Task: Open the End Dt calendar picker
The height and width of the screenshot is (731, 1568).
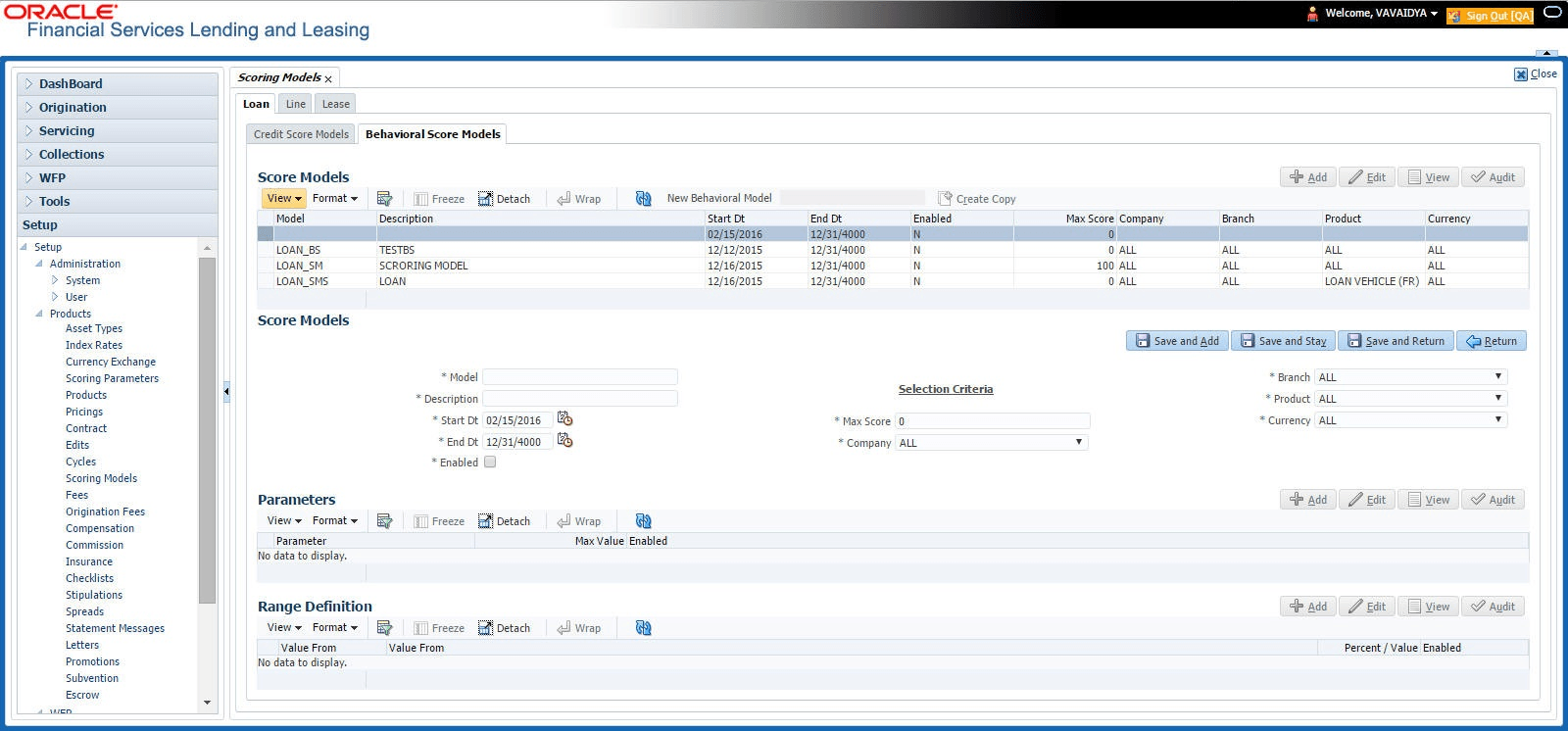Action: click(564, 440)
